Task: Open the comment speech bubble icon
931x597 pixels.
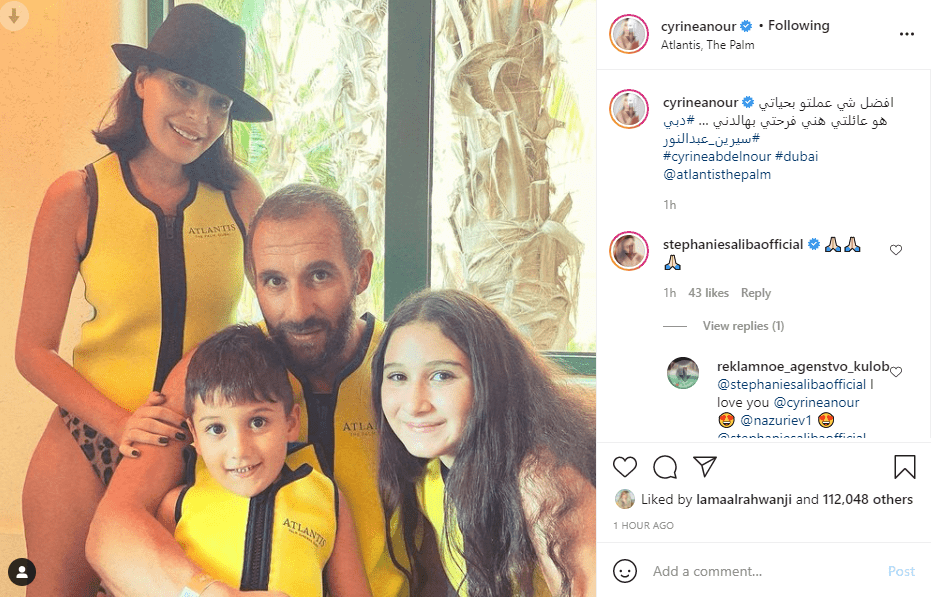Action: (x=665, y=467)
